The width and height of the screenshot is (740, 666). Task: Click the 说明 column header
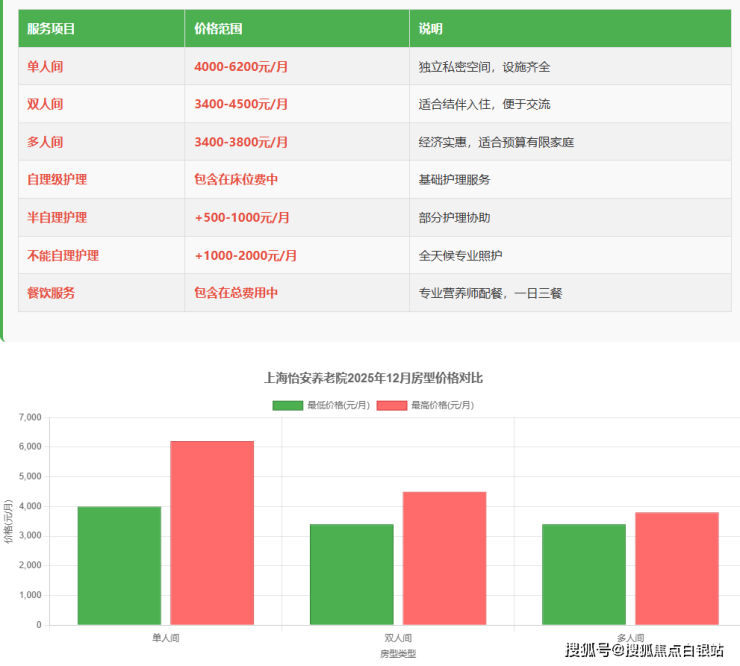pos(430,29)
